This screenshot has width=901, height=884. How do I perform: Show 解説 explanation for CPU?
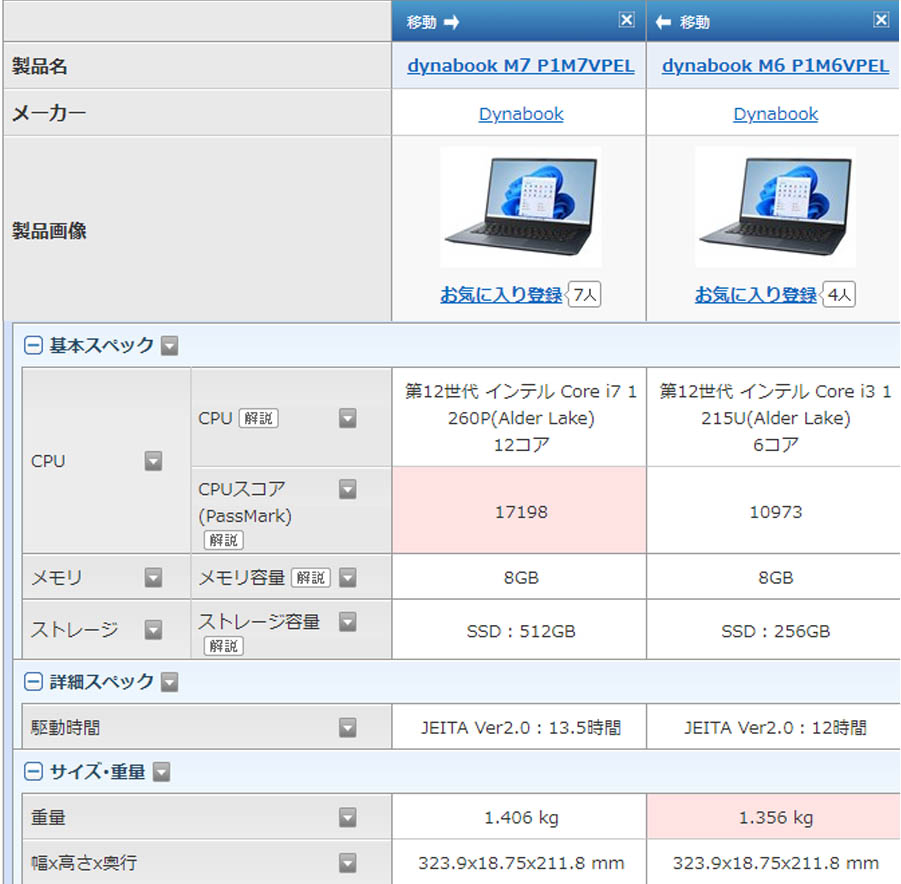258,418
